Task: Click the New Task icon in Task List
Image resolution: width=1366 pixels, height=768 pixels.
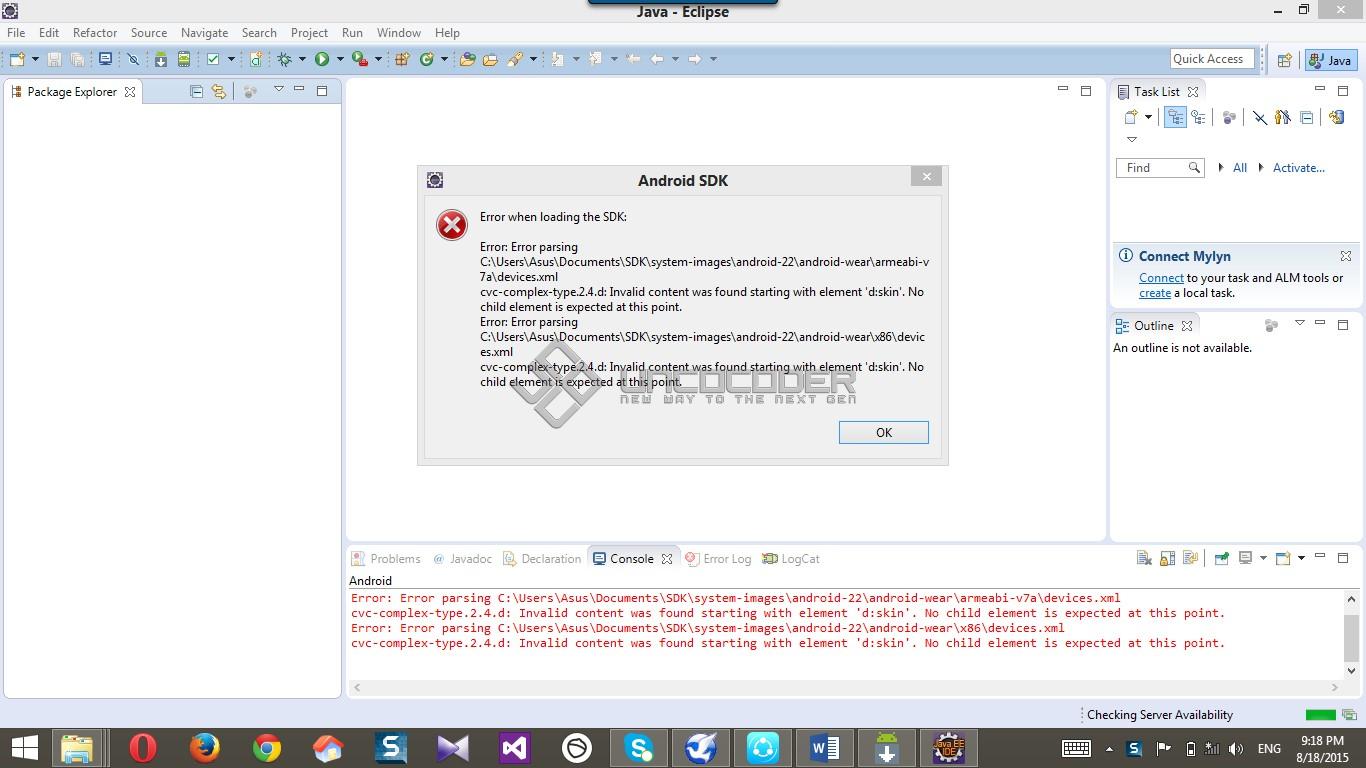Action: [x=1131, y=117]
